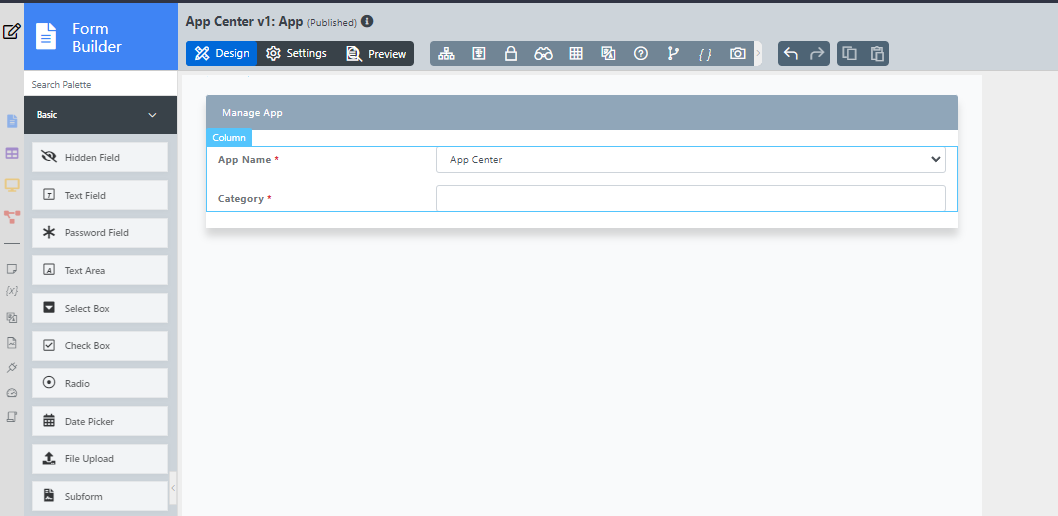Open the App Name dropdown

[690, 159]
